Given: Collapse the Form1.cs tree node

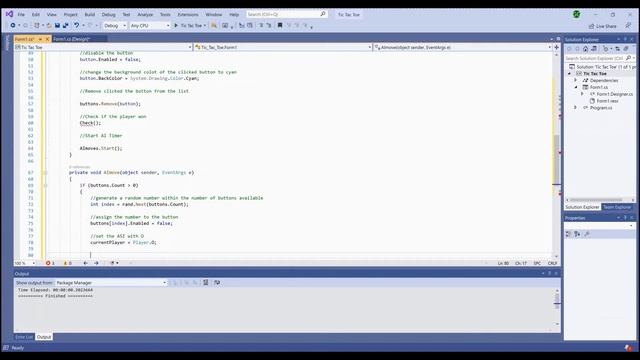Looking at the screenshot, I should tap(576, 87).
